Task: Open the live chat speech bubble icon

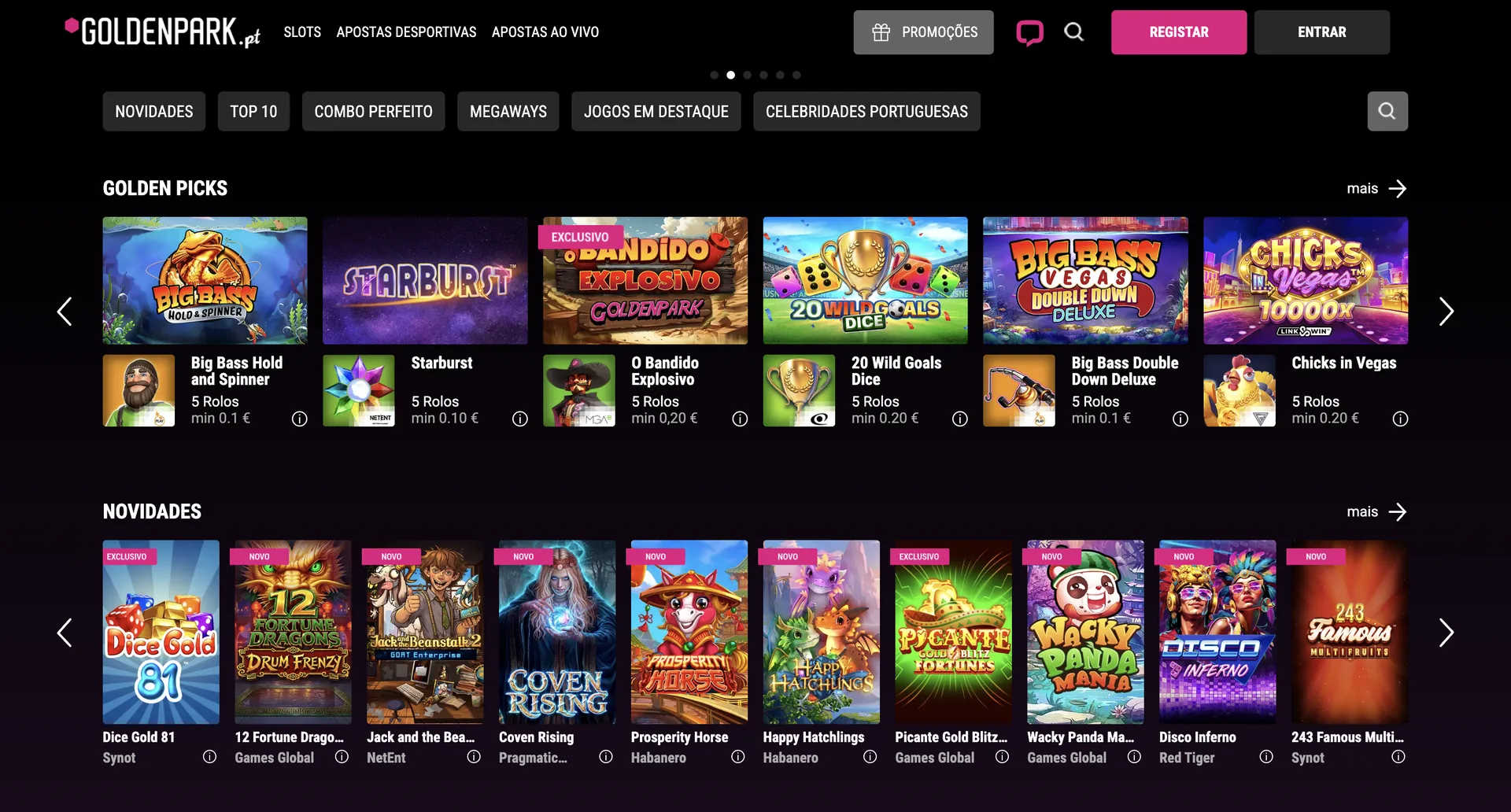Action: [x=1029, y=32]
